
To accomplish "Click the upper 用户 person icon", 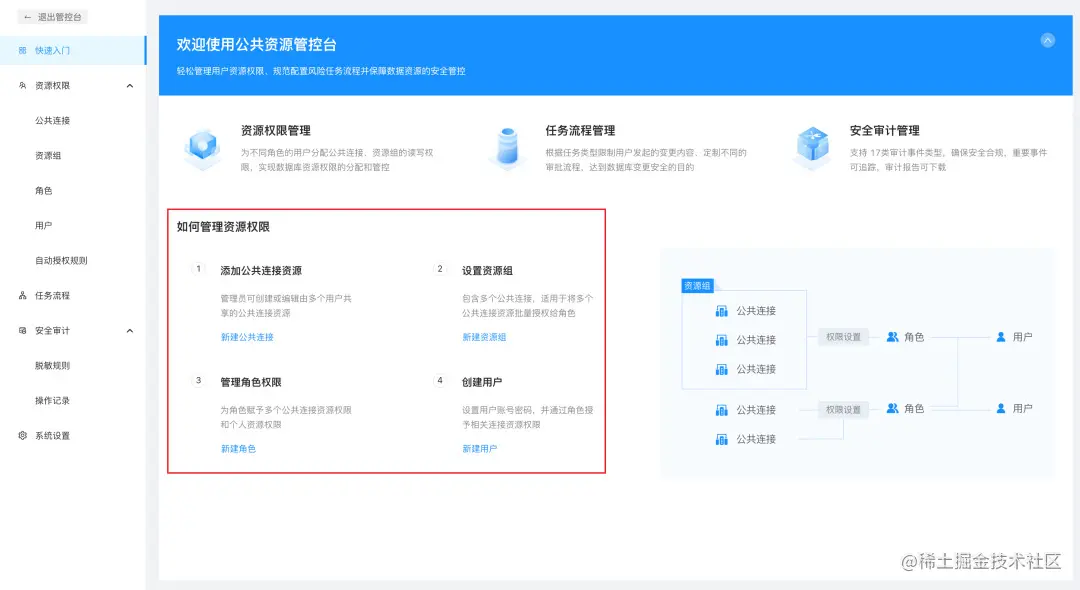I will [1001, 337].
